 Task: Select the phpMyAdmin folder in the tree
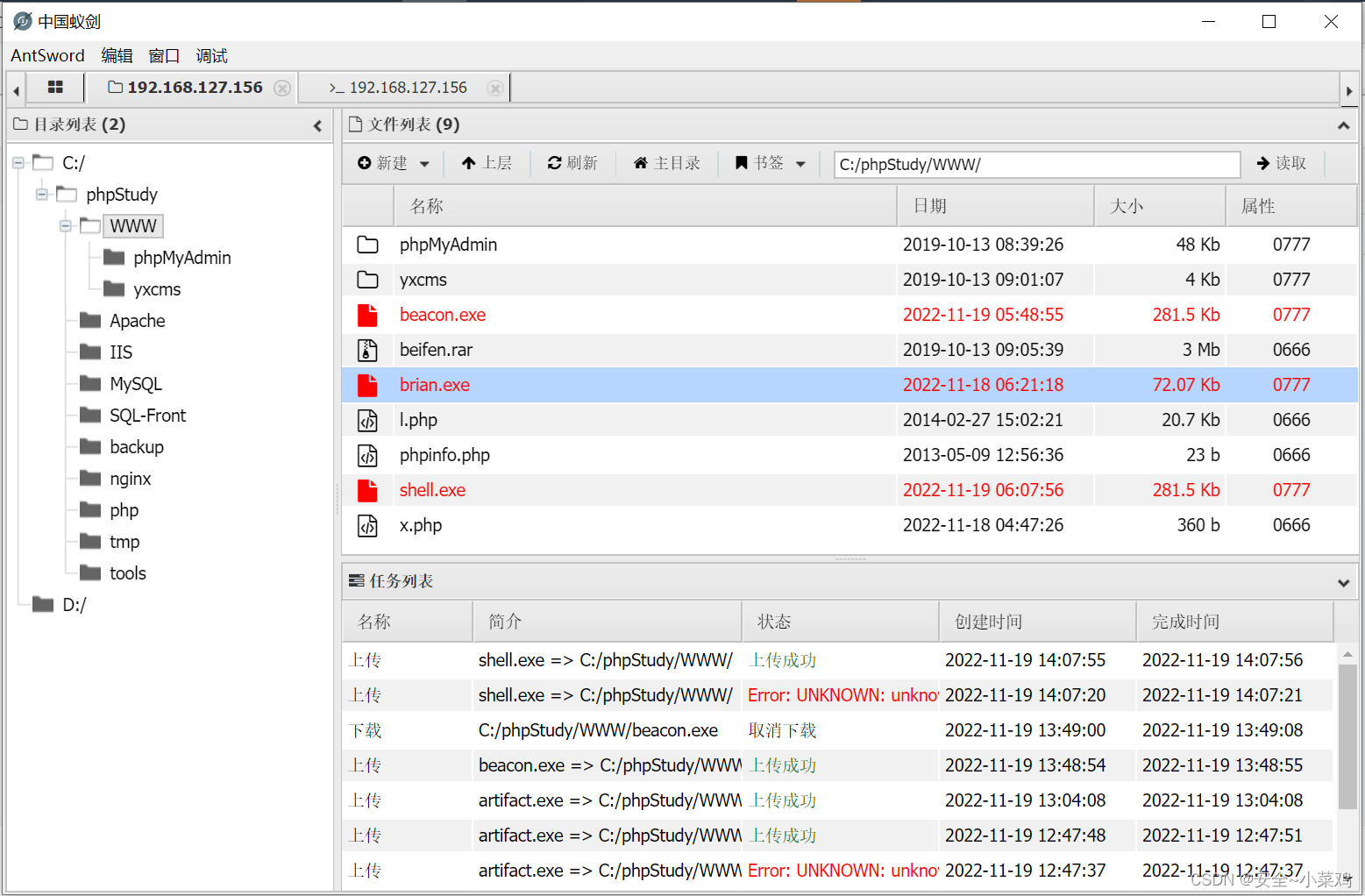click(x=182, y=257)
